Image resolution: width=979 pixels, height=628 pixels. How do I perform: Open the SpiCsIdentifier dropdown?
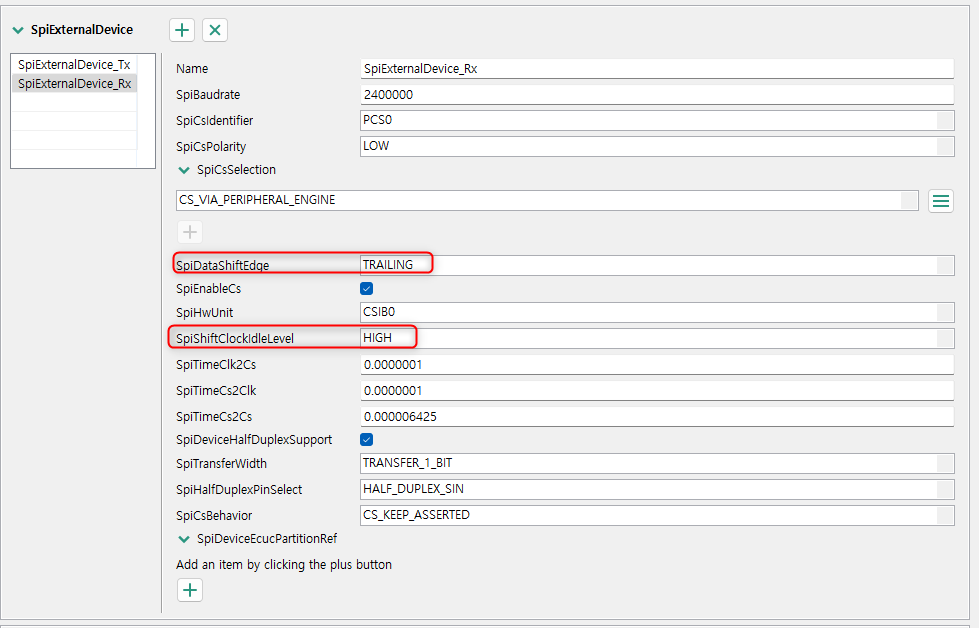coord(656,120)
